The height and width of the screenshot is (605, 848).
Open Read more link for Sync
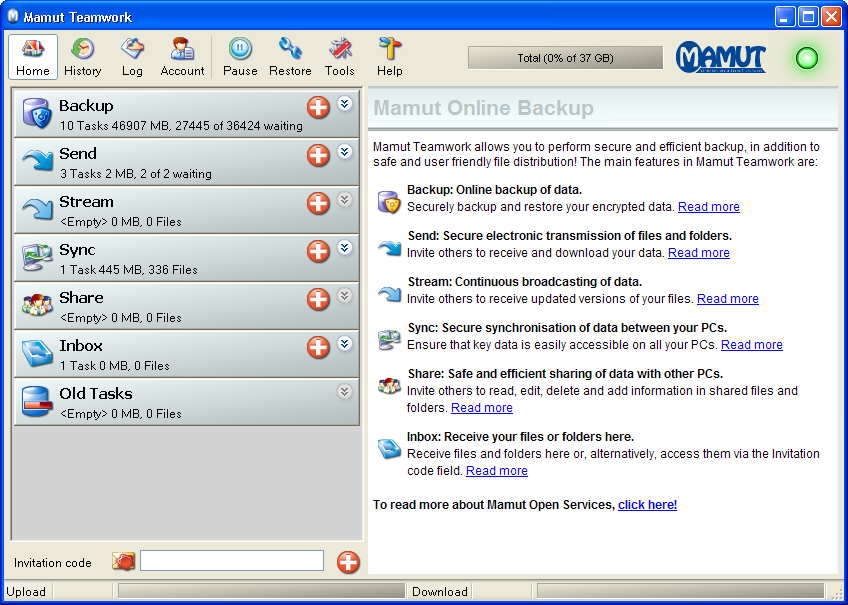(752, 344)
